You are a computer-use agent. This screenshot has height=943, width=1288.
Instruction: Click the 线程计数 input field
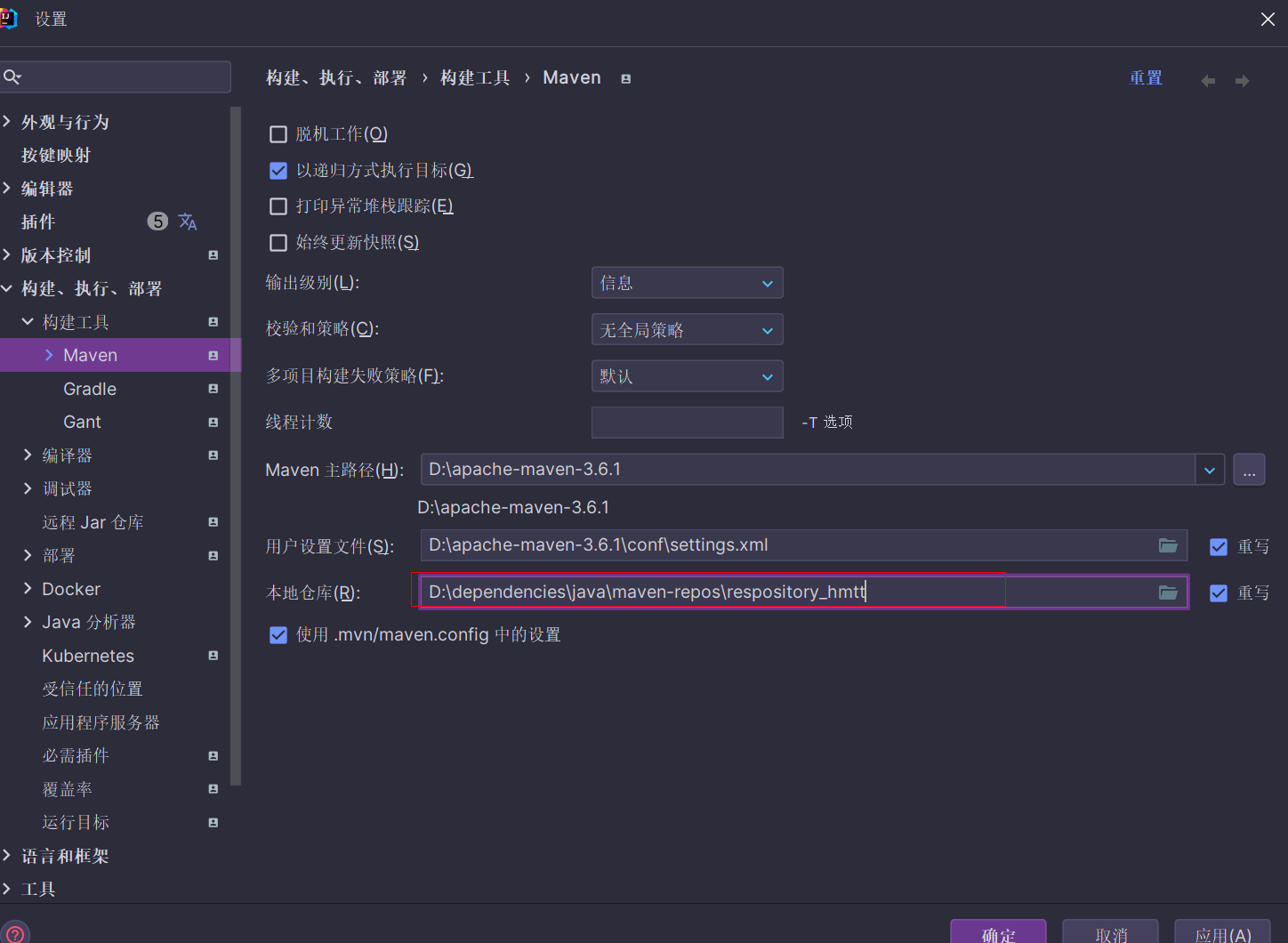pyautogui.click(x=688, y=423)
